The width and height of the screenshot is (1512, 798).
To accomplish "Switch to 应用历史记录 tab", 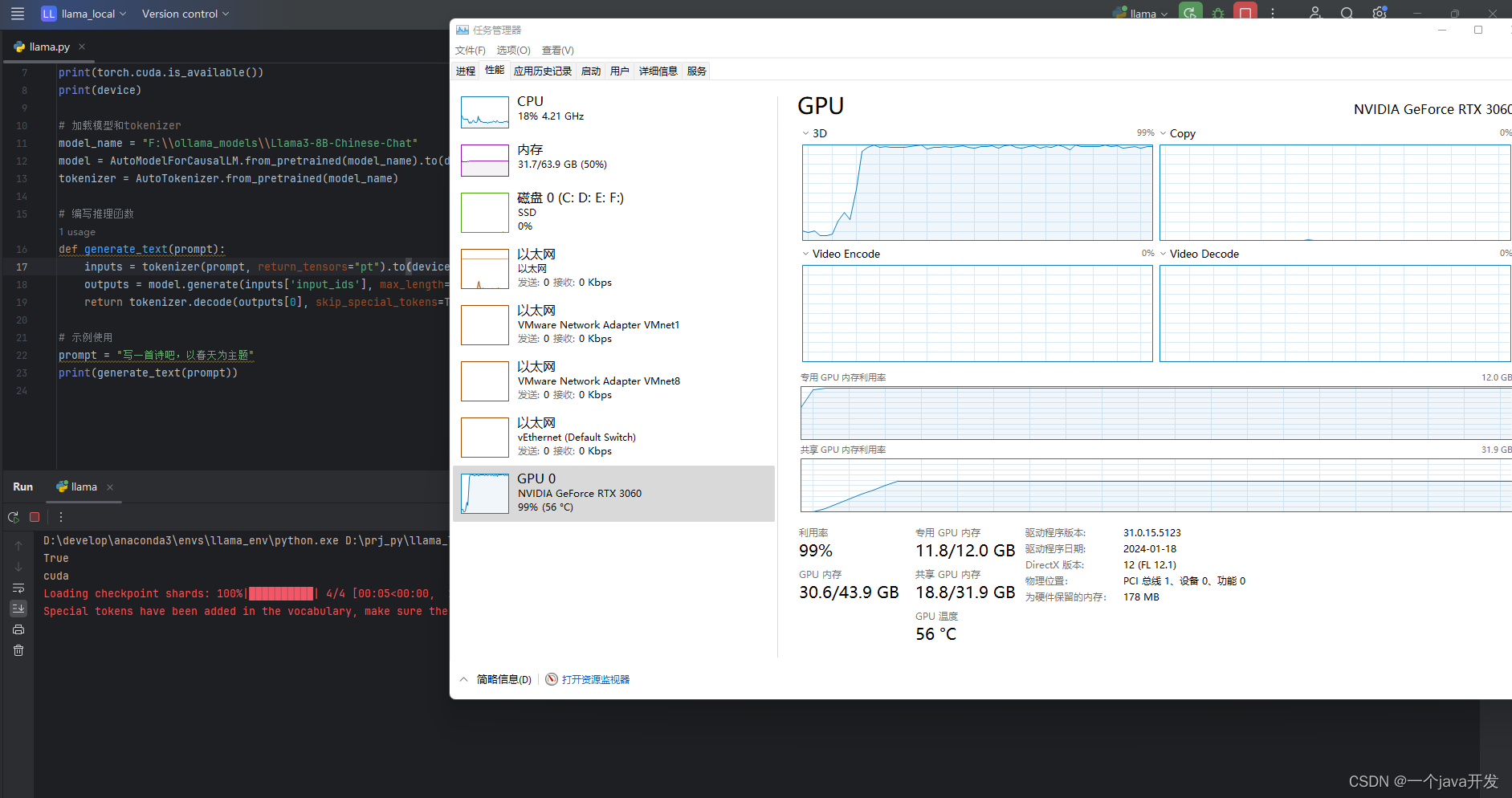I will [543, 71].
